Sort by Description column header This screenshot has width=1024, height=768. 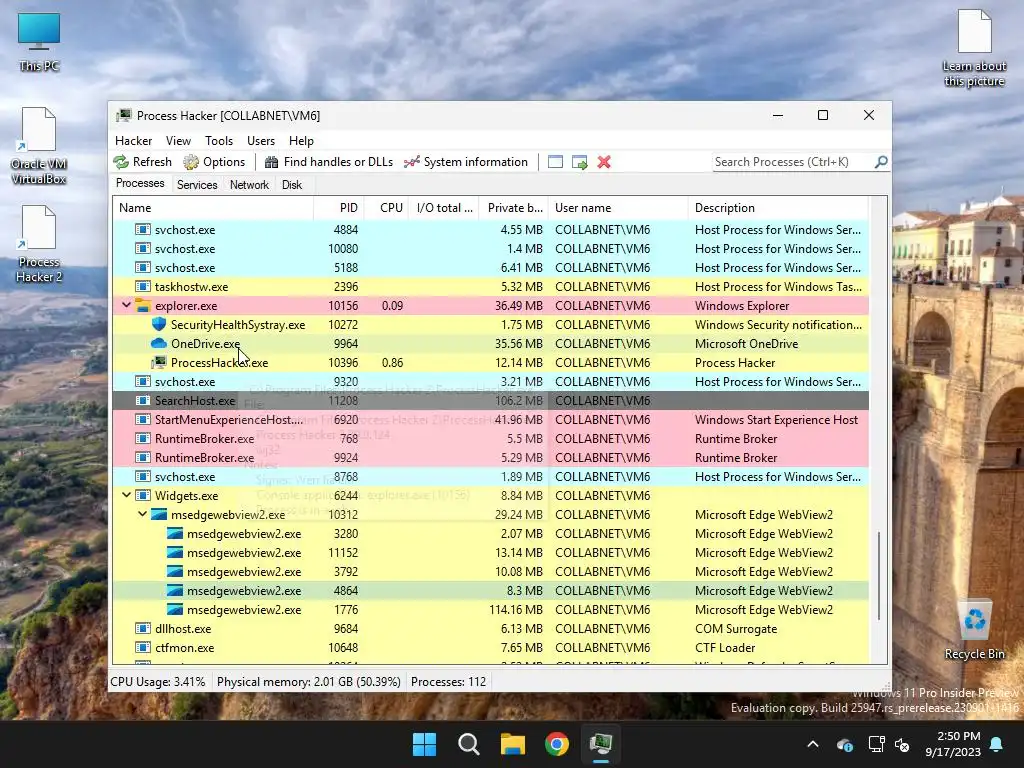778,208
